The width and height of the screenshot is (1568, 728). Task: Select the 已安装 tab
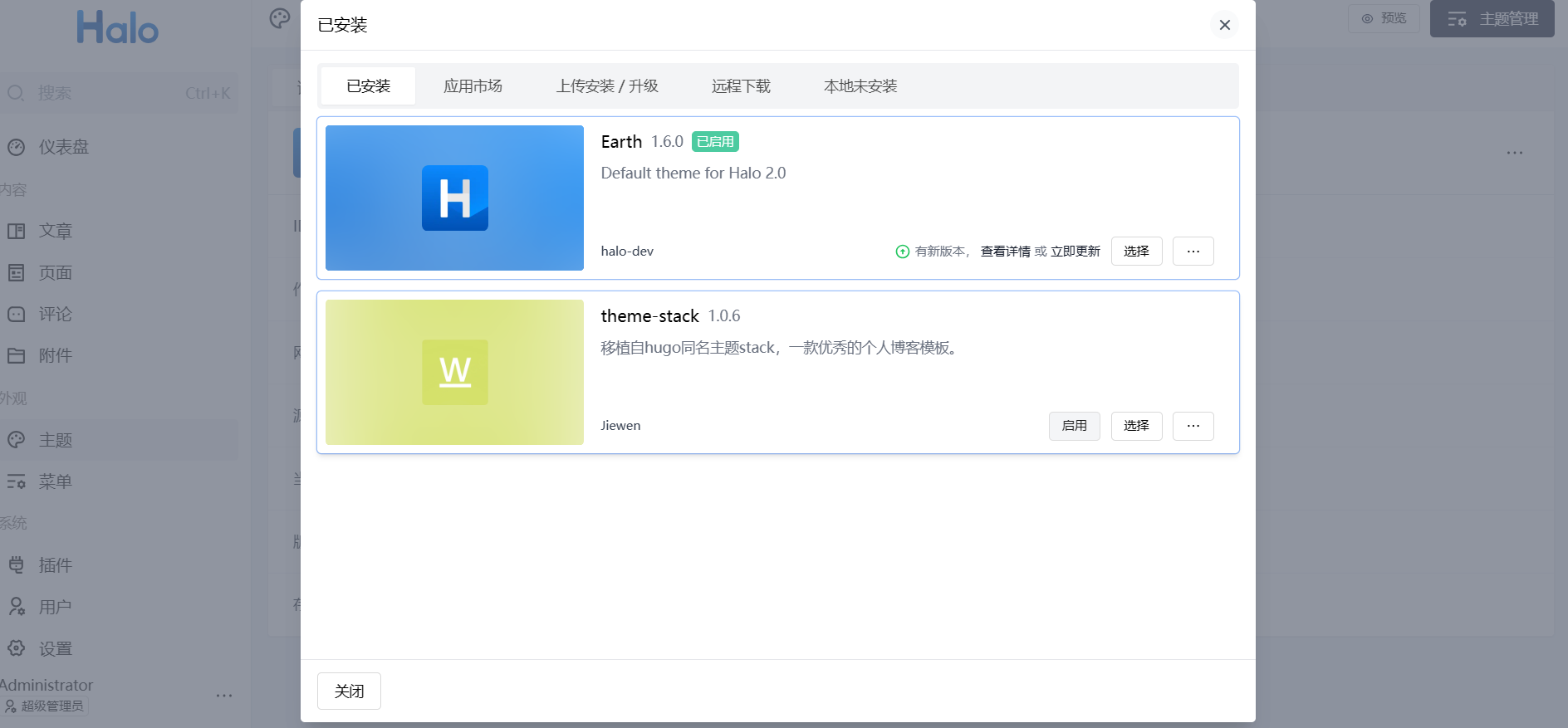pyautogui.click(x=368, y=86)
